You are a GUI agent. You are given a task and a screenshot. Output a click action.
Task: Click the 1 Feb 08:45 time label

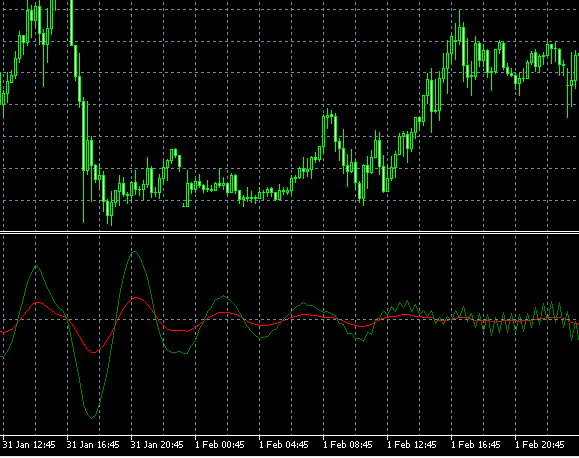coord(348,444)
